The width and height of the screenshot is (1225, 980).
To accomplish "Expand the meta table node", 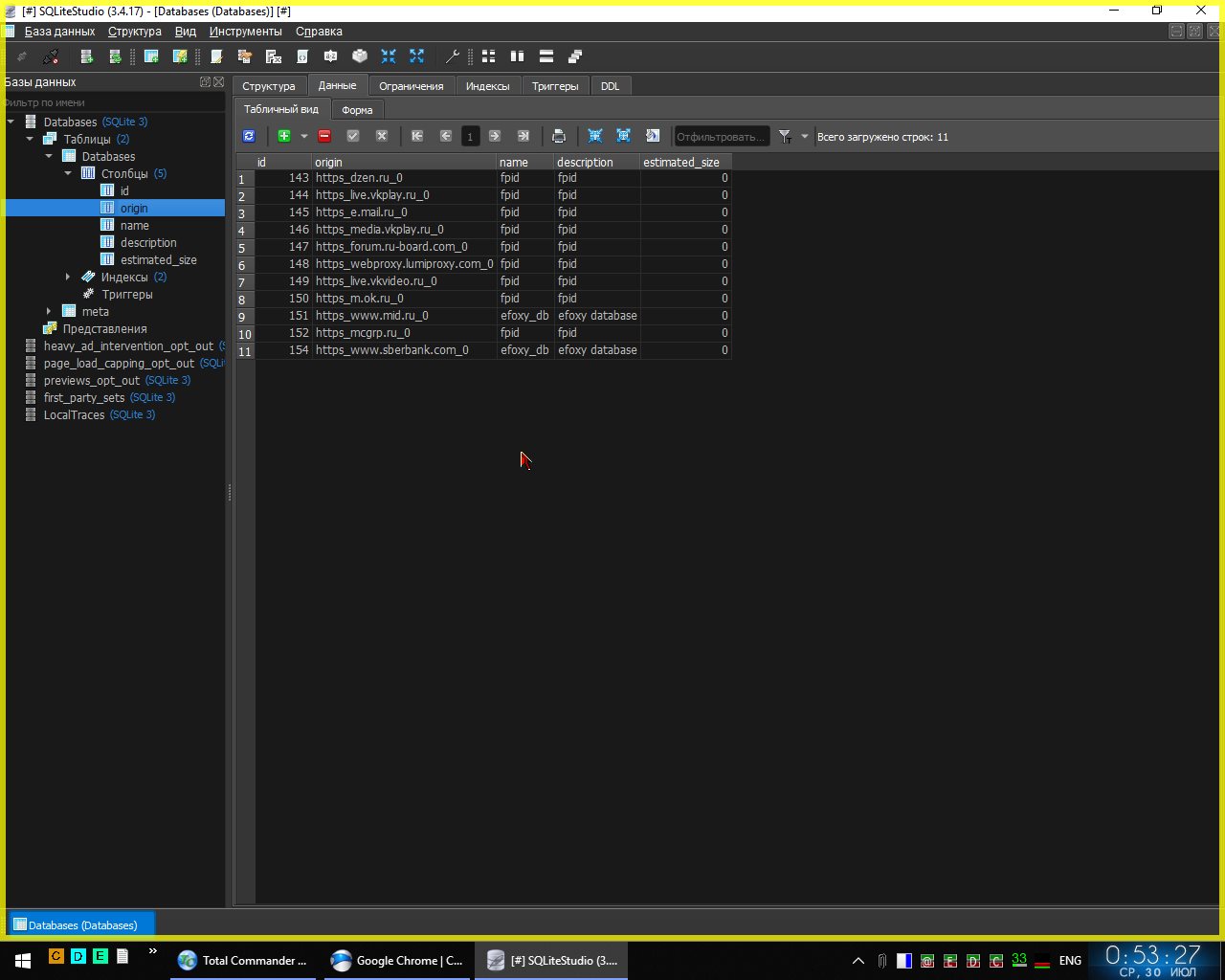I will pyautogui.click(x=49, y=312).
